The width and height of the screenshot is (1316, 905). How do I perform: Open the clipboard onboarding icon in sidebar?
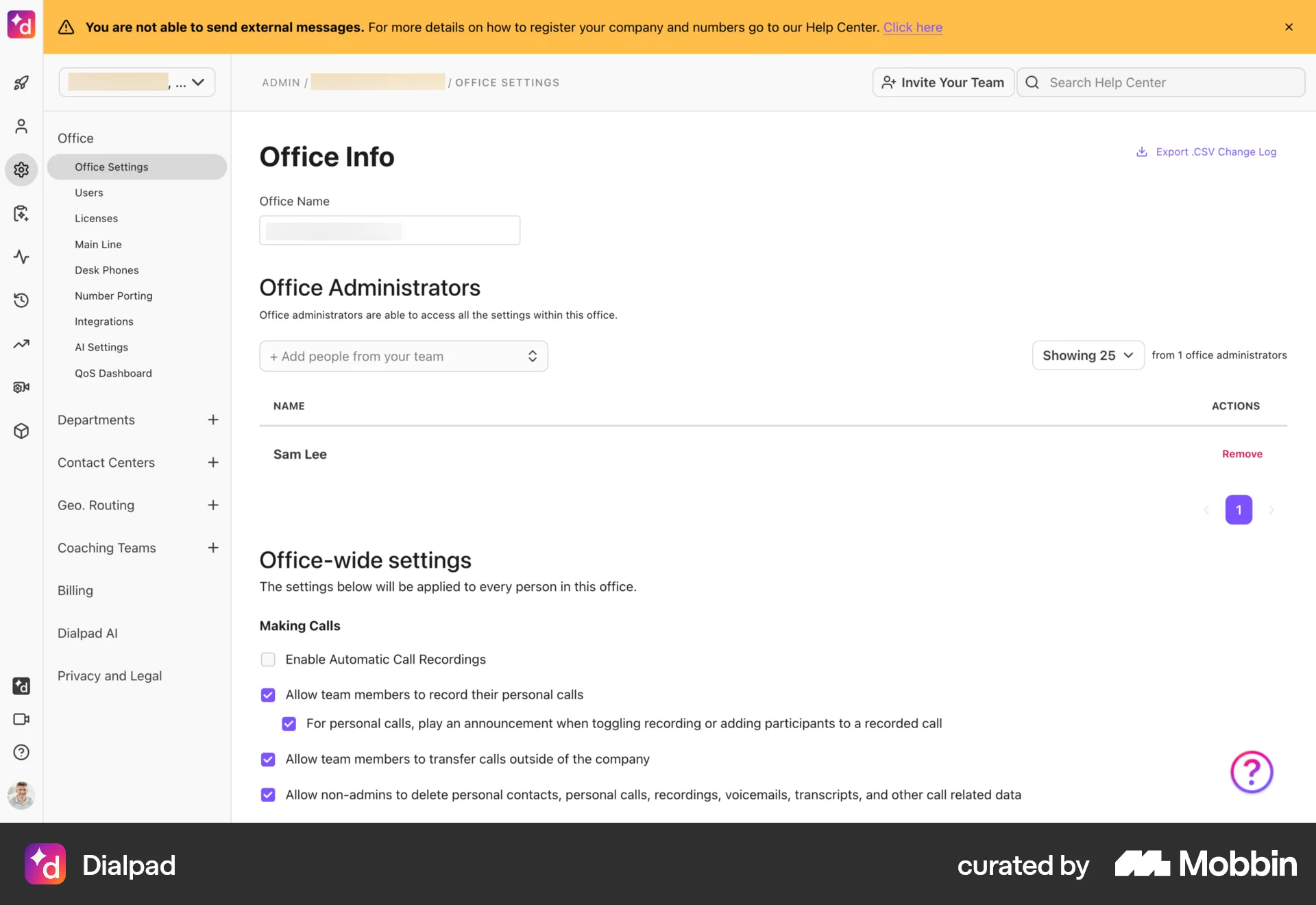pos(21,213)
